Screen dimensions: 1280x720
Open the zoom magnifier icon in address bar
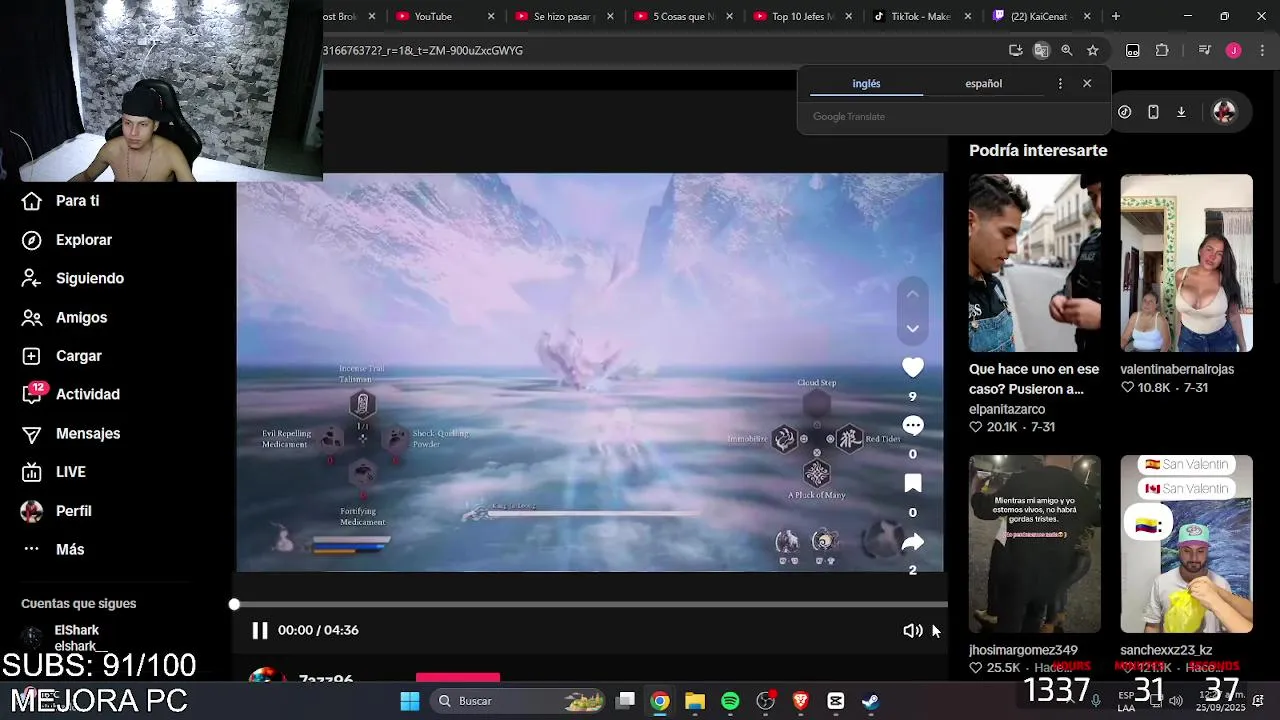(1067, 50)
